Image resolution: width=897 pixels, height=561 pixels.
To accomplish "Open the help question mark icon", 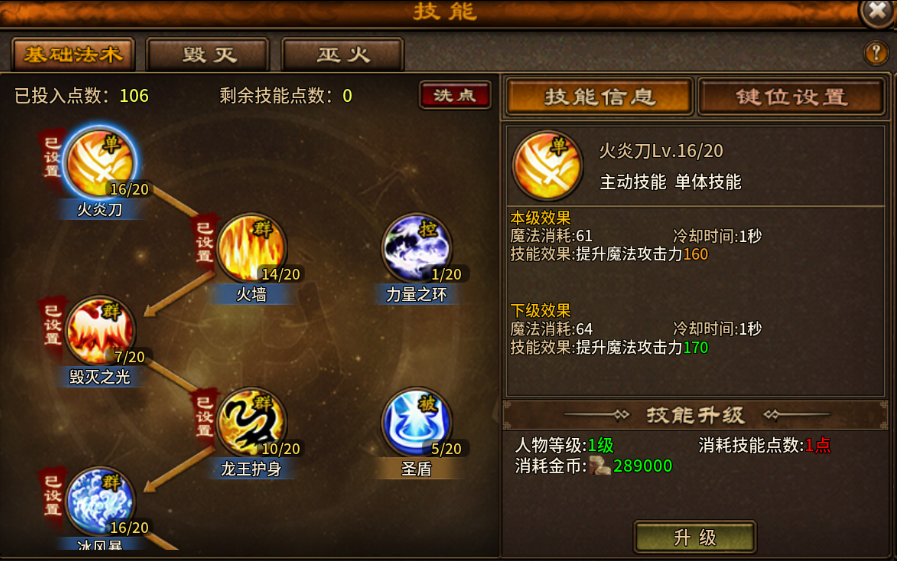I will (875, 53).
